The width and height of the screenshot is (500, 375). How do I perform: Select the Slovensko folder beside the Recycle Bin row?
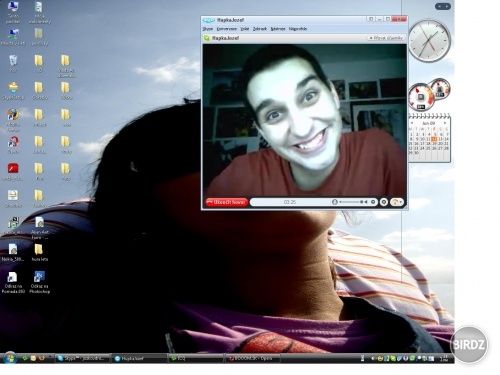pyautogui.click(x=66, y=66)
